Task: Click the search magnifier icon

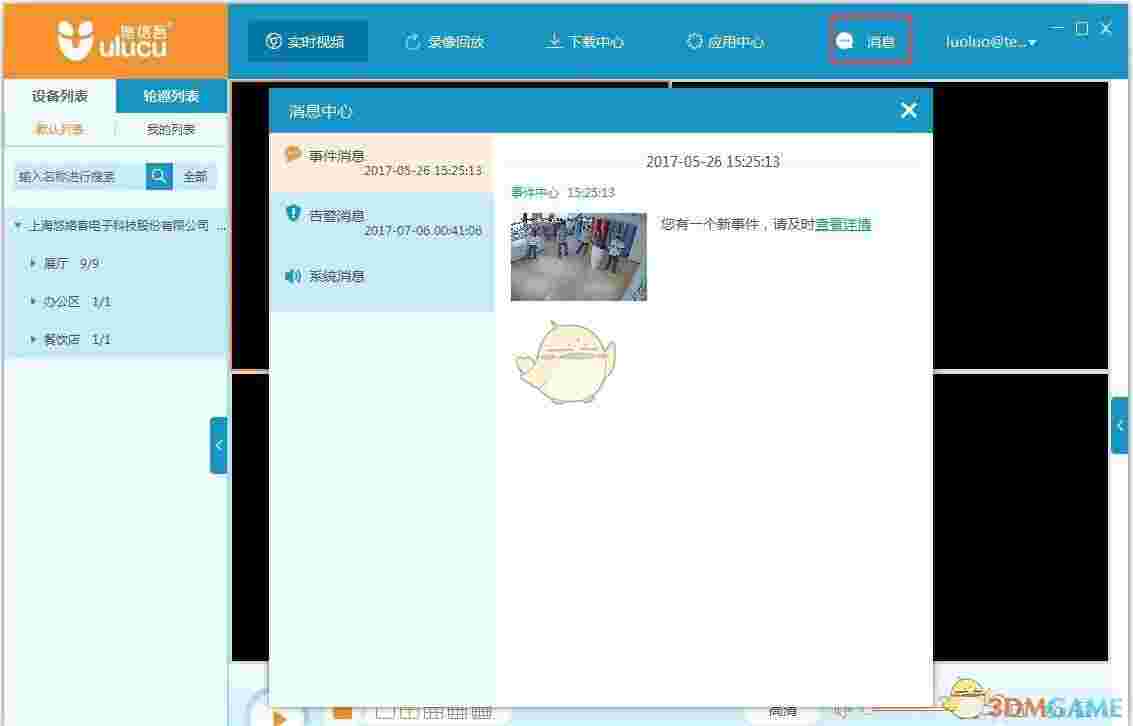Action: pyautogui.click(x=159, y=176)
